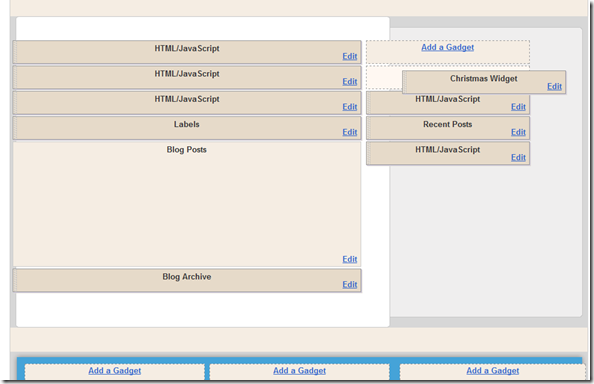Select the Blog Posts gadget block
The width and height of the screenshot is (594, 384).
pyautogui.click(x=187, y=204)
